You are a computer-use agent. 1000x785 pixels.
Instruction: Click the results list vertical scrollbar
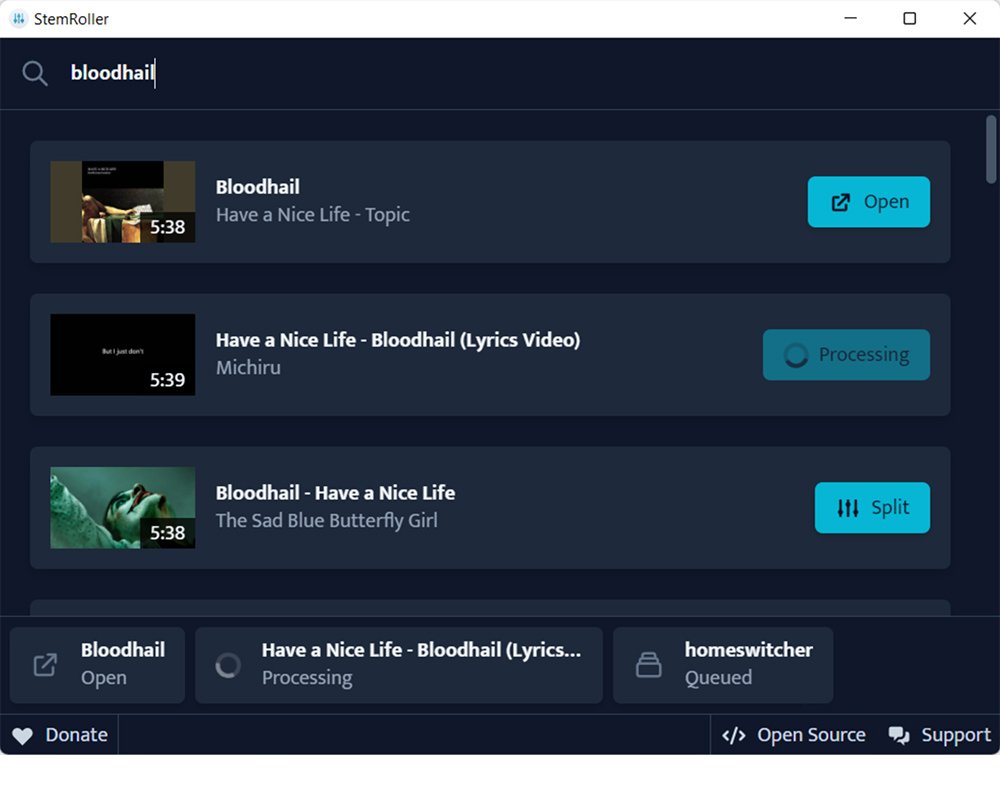[x=990, y=149]
